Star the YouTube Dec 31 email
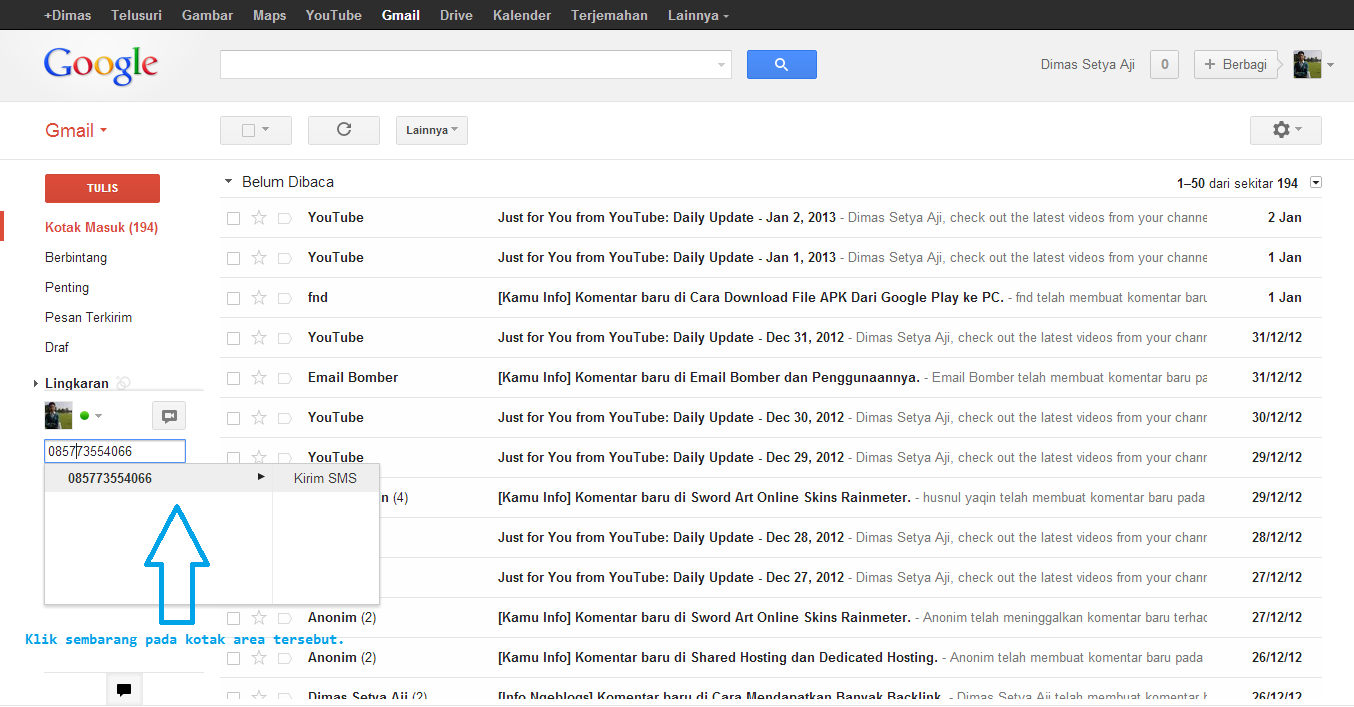Screen dimensions: 1354x707 coord(259,337)
